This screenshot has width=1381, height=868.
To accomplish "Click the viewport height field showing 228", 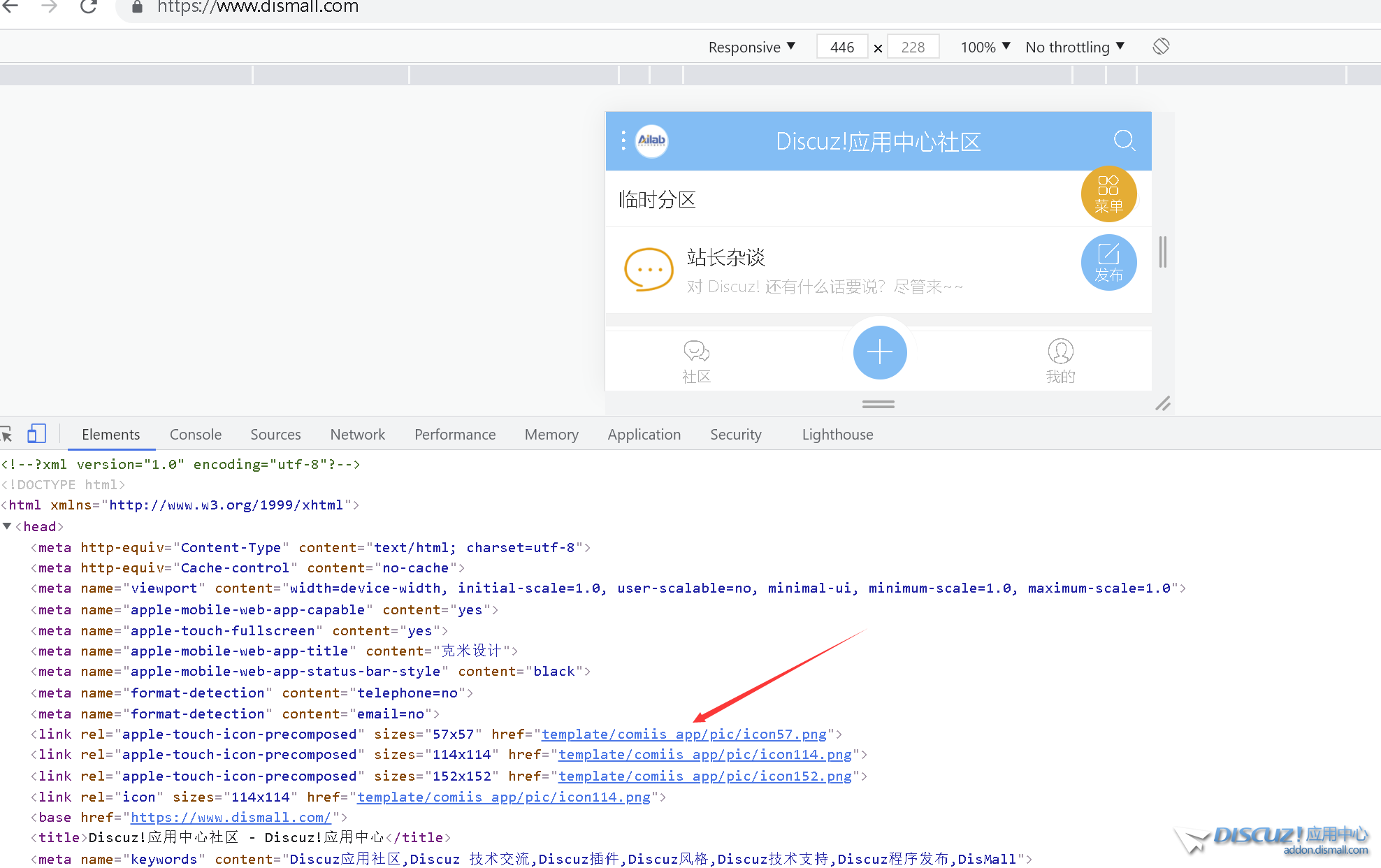I will click(x=913, y=47).
